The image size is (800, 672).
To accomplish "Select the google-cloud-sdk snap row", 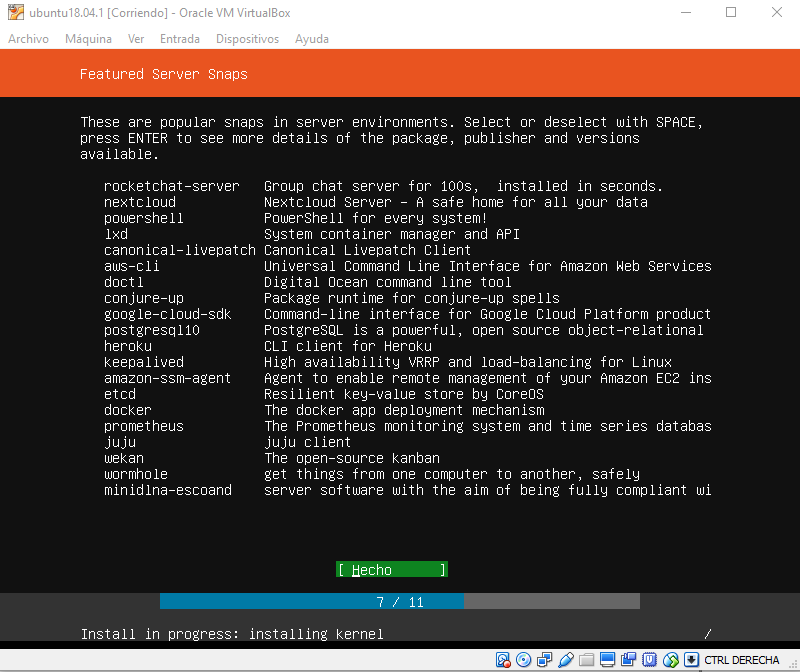I will [408, 314].
